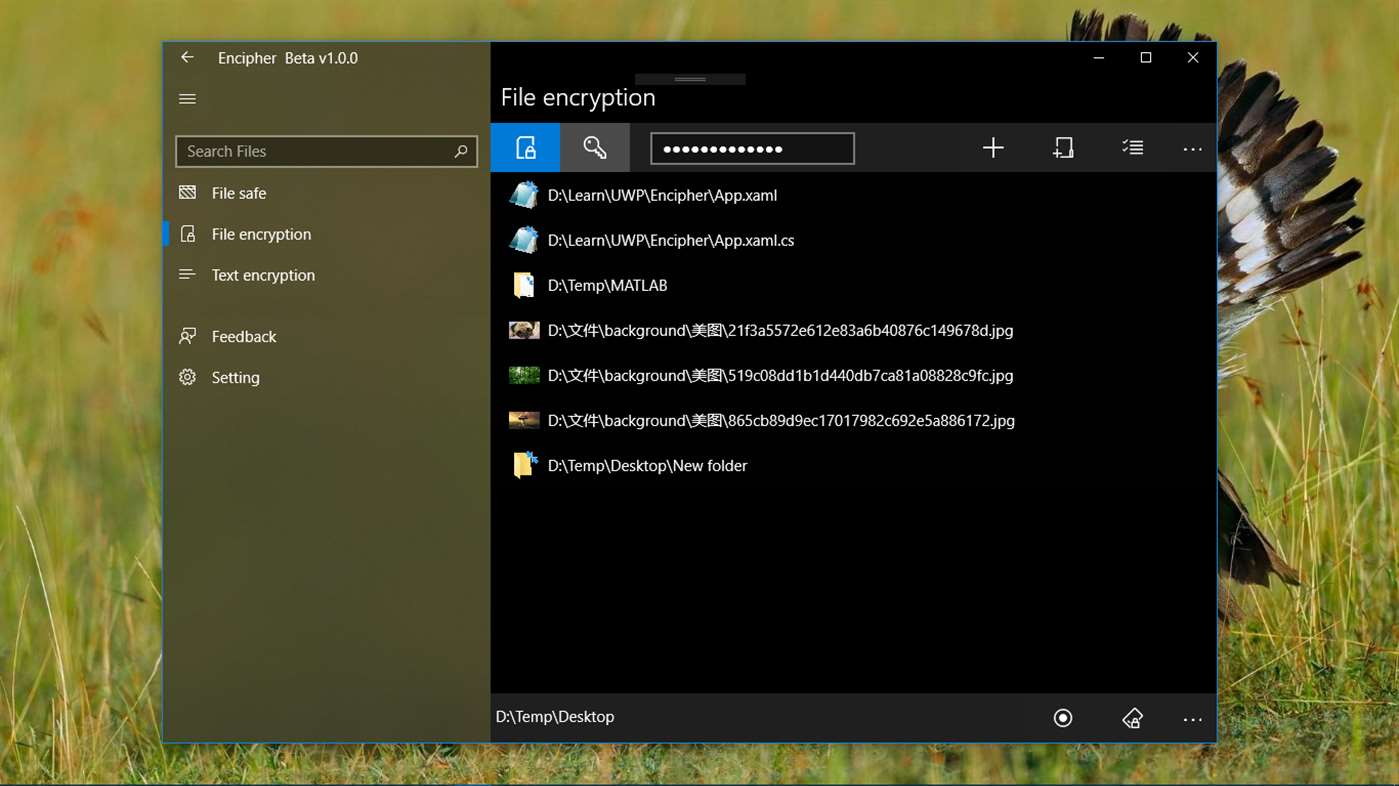Click the App.xaml file icon
This screenshot has height=786, width=1399.
coord(524,195)
